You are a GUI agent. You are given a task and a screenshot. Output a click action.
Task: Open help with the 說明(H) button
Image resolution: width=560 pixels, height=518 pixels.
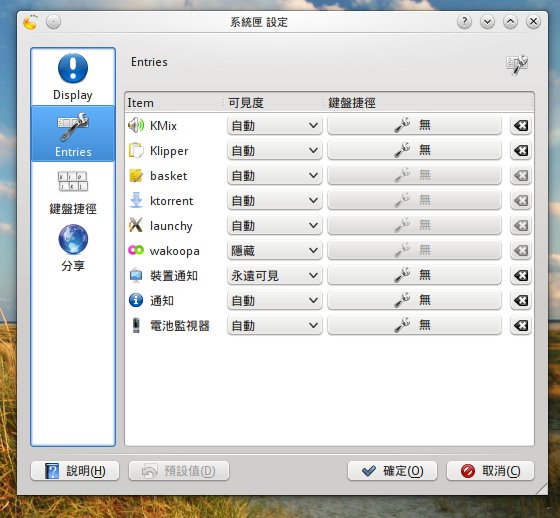(x=75, y=471)
